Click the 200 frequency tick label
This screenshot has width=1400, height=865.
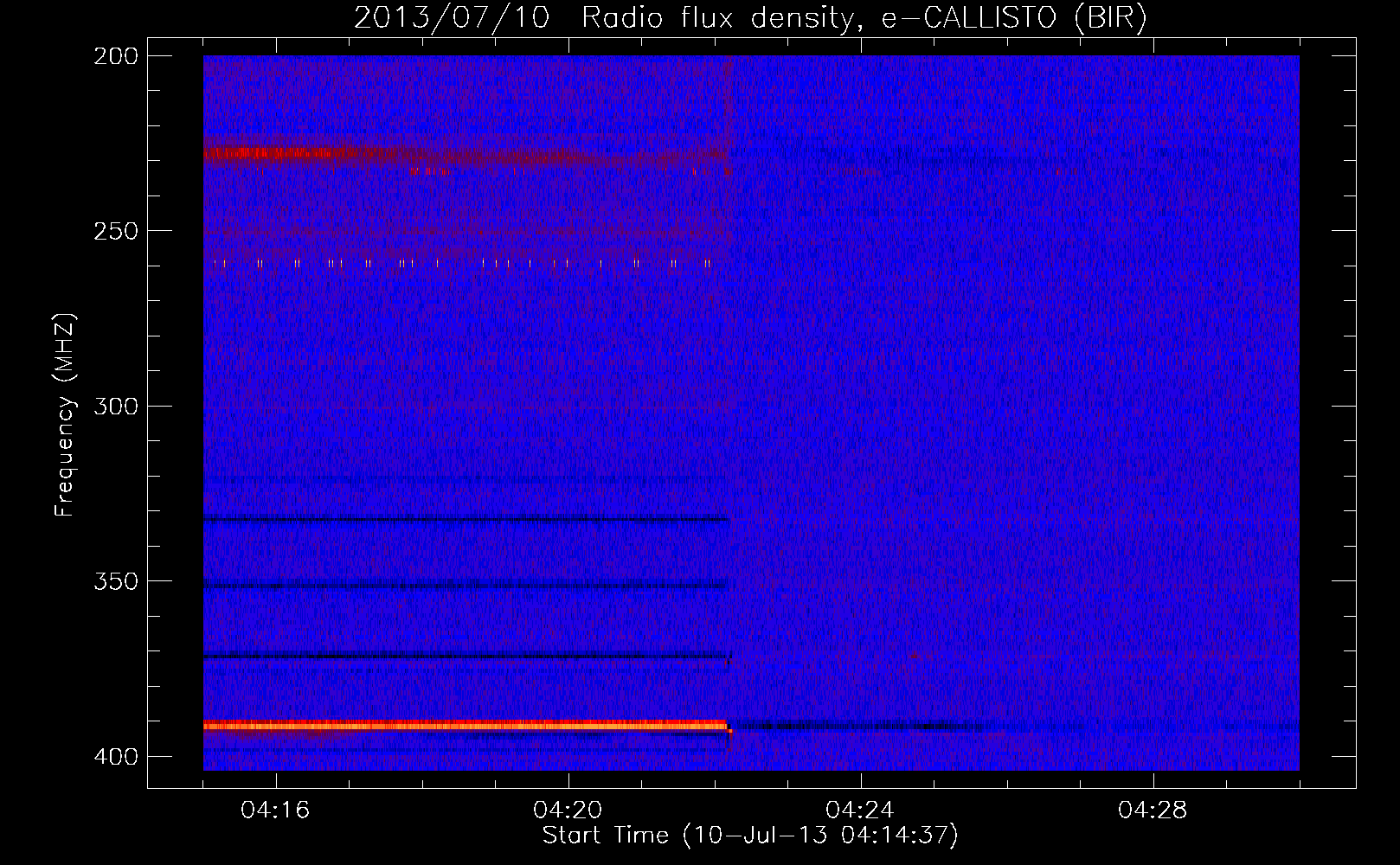point(116,56)
